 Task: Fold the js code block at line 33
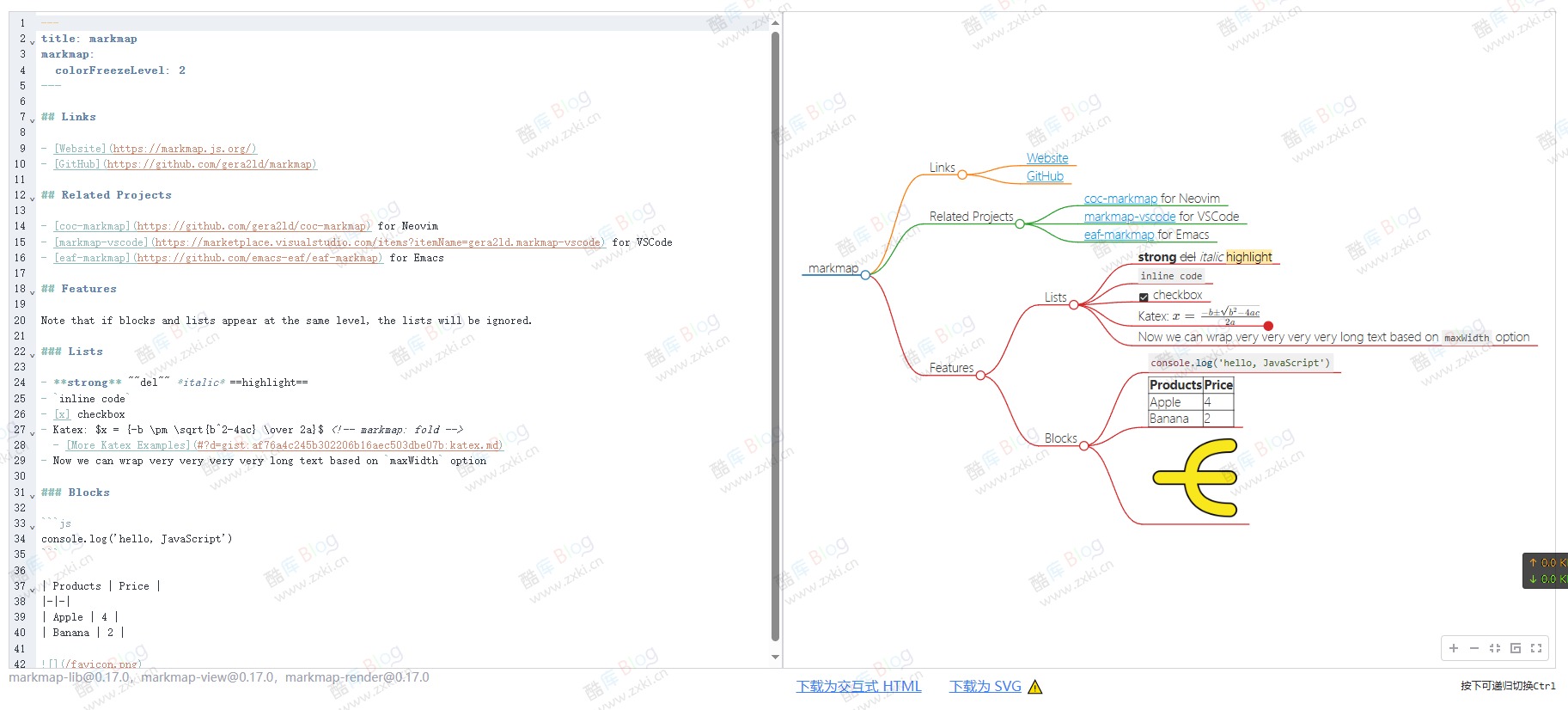point(33,526)
